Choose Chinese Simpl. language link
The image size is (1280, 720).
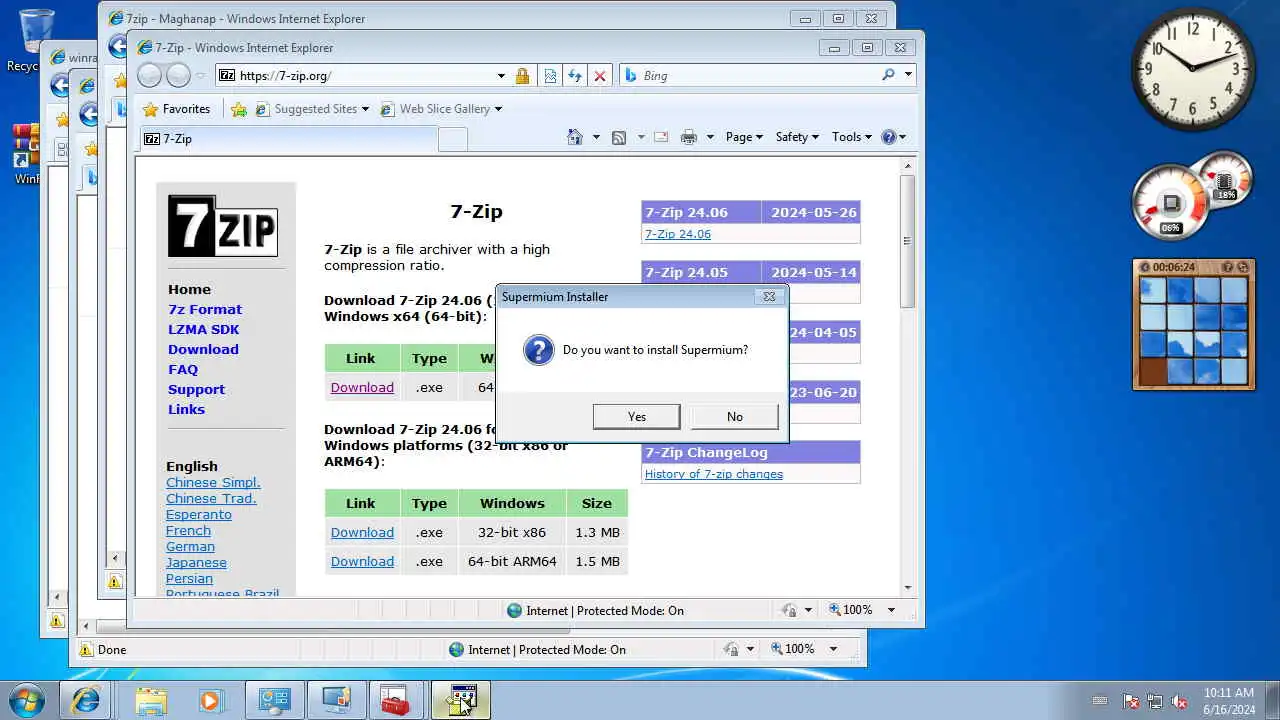[x=213, y=482]
